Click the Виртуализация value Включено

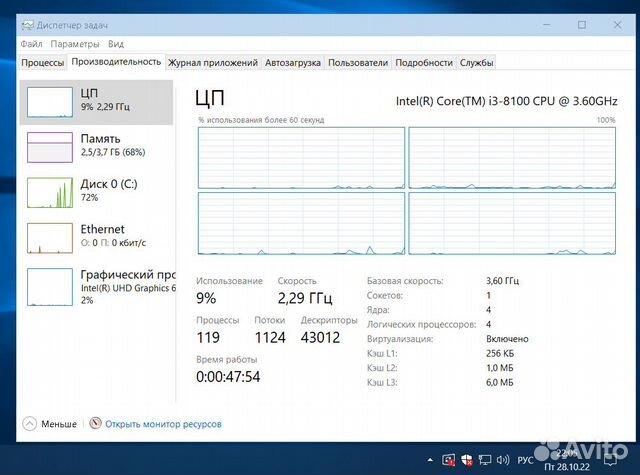[x=507, y=339]
